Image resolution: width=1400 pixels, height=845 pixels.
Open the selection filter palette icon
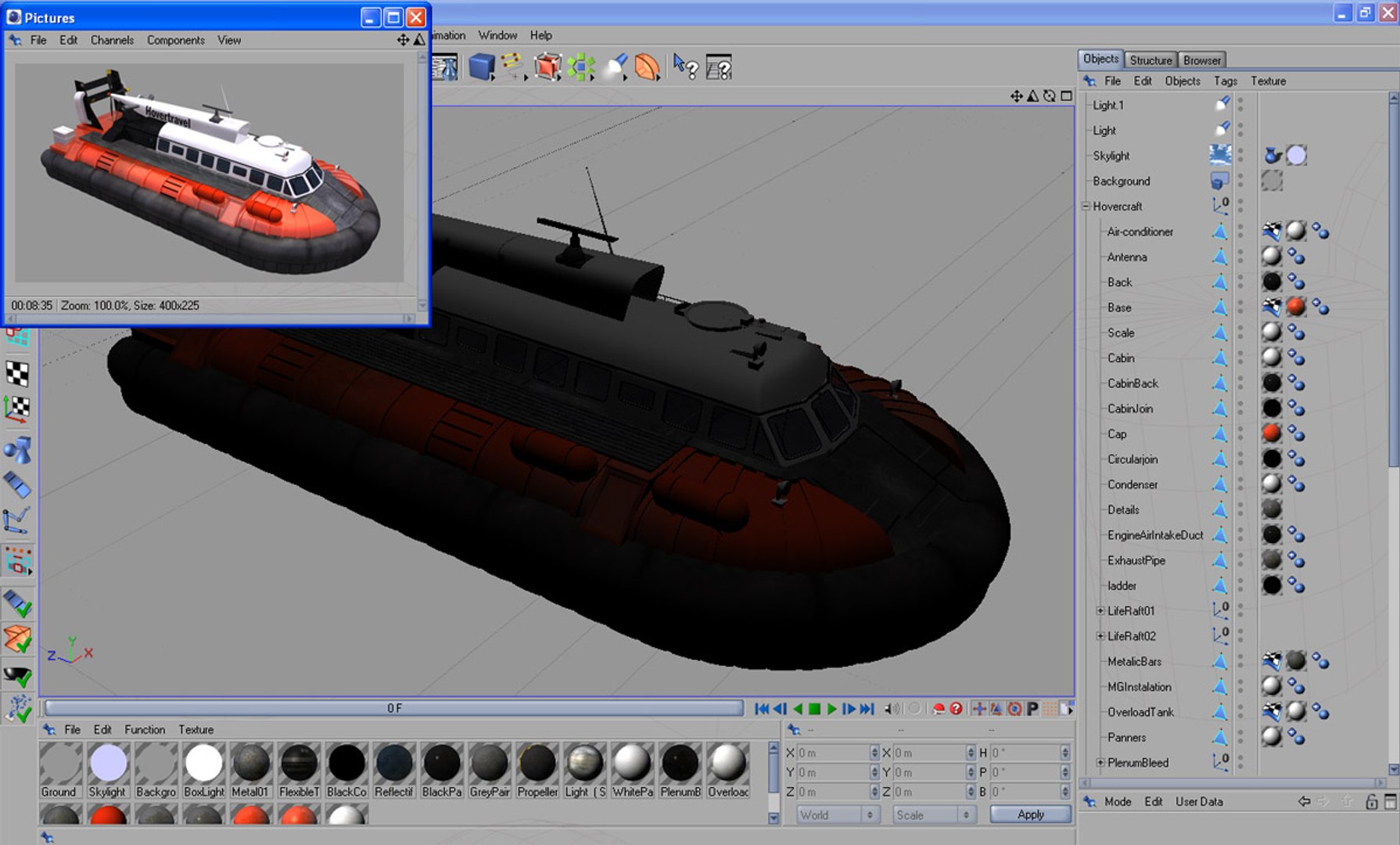coord(18,561)
